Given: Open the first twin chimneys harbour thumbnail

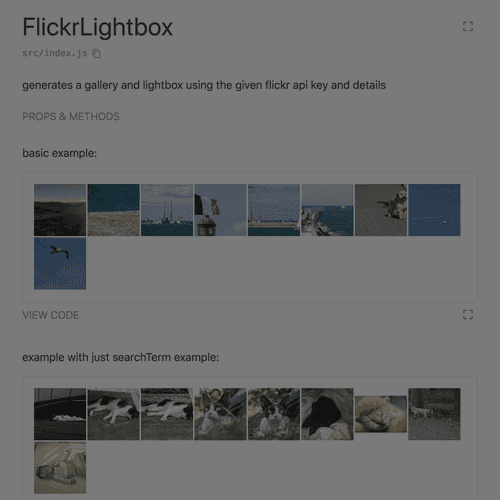Looking at the screenshot, I should [x=167, y=210].
